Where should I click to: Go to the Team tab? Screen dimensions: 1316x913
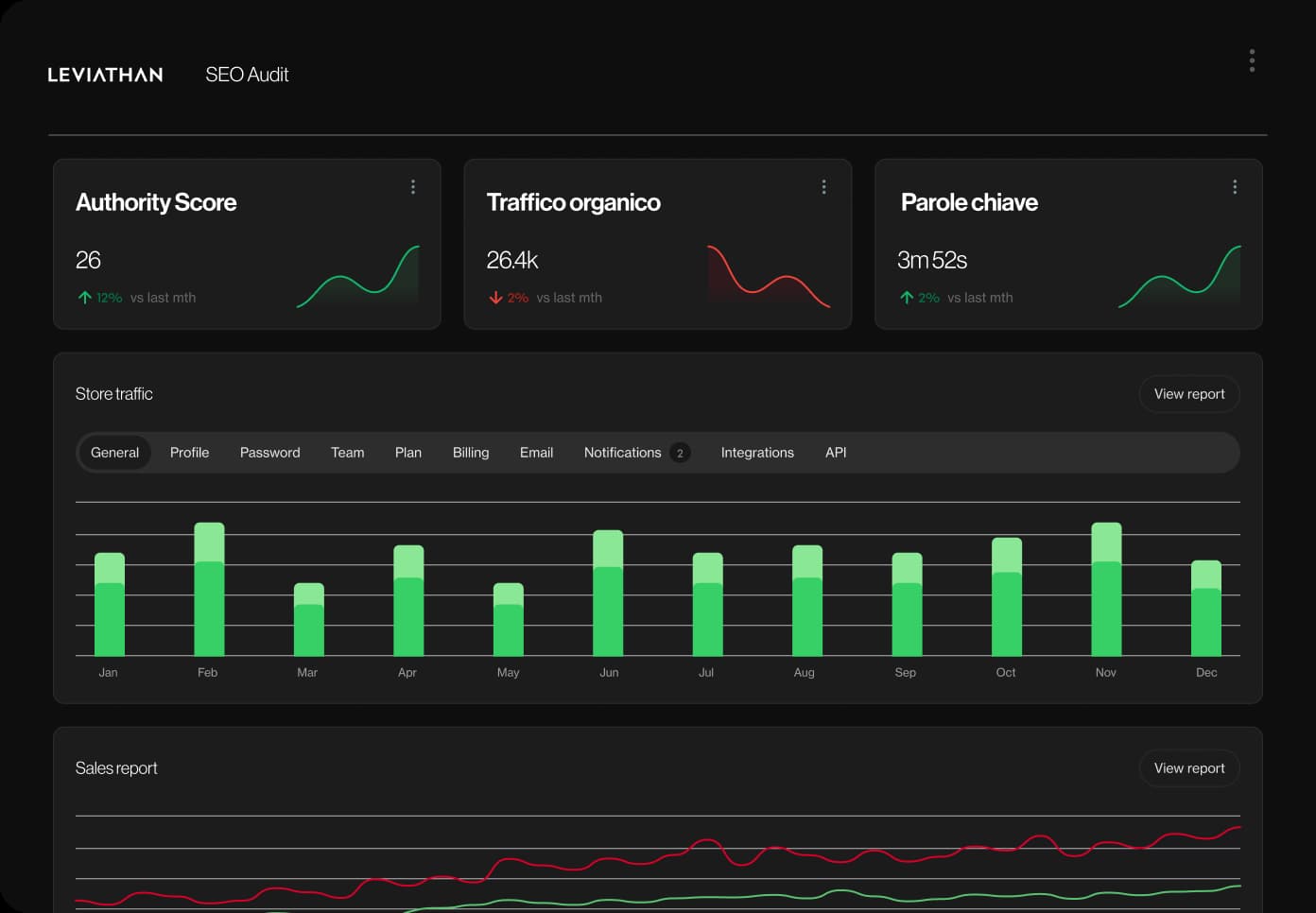(347, 453)
